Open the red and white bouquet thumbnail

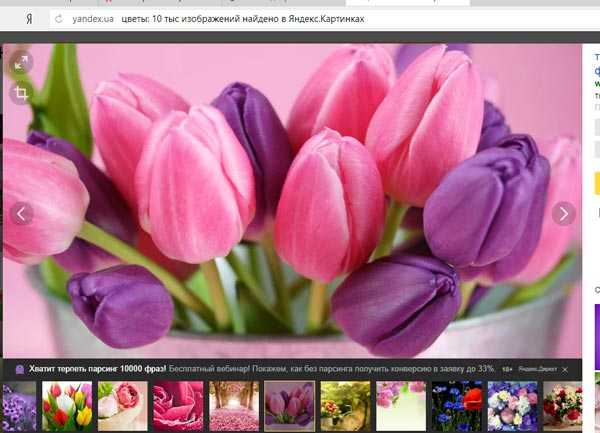click(x=562, y=406)
